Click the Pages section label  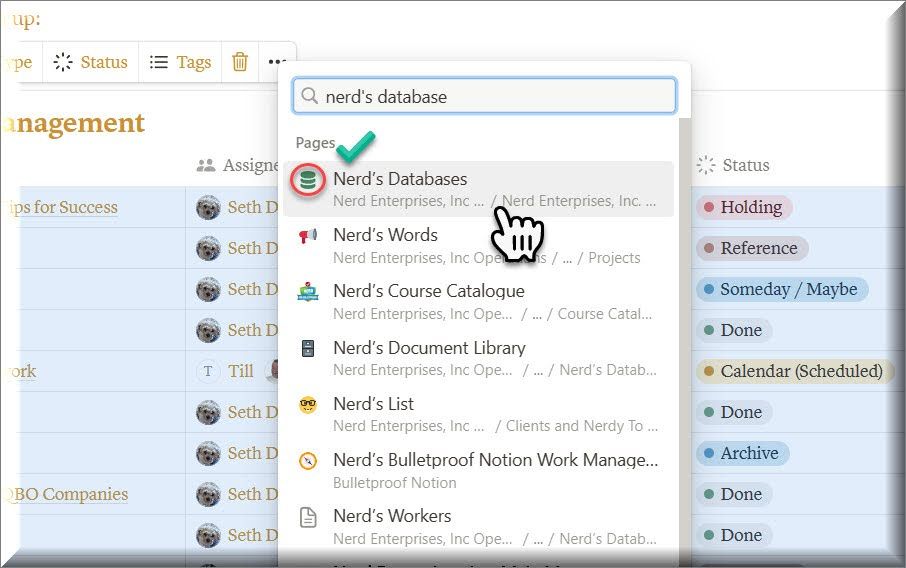pos(315,143)
